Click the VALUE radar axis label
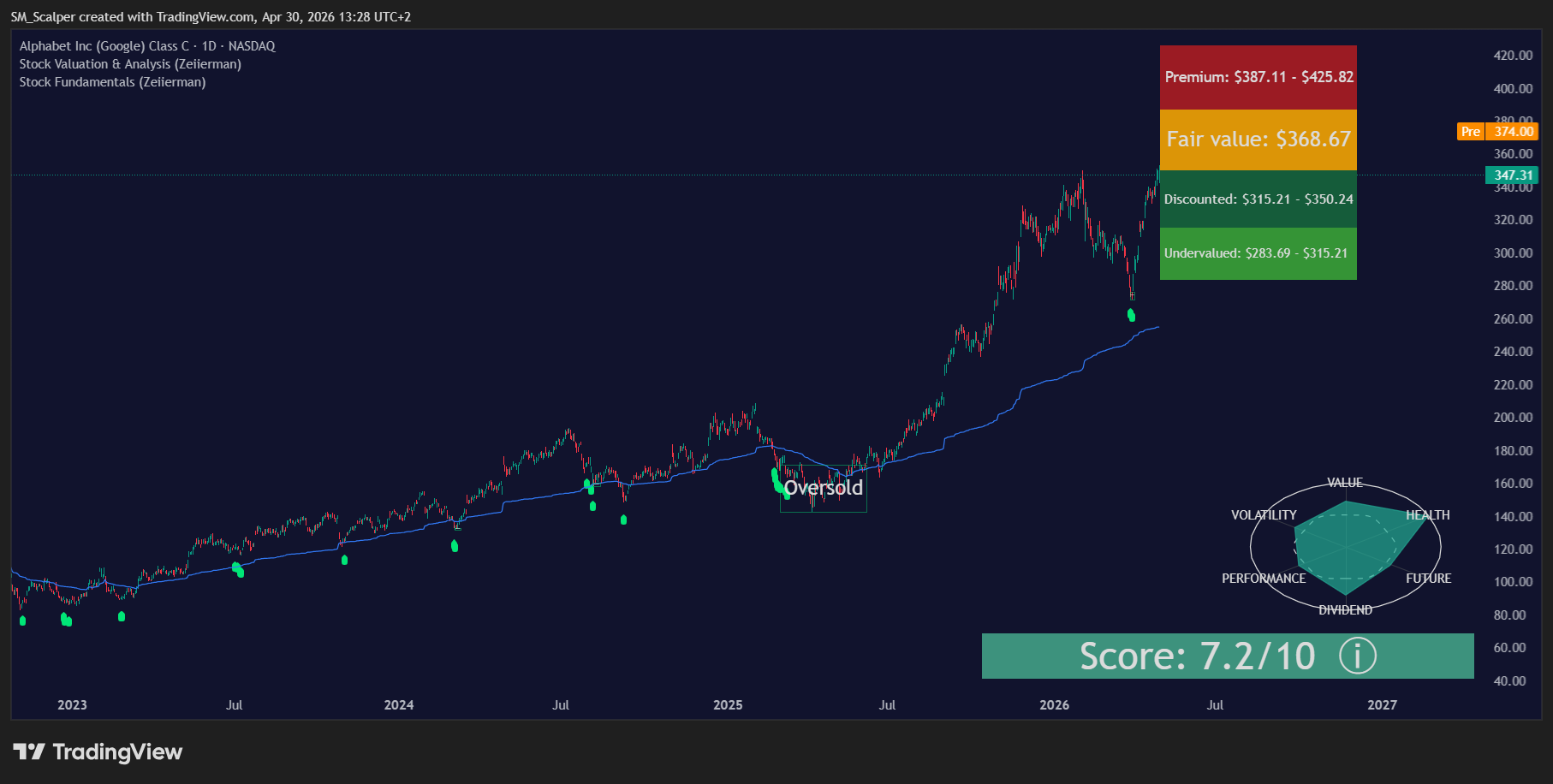The height and width of the screenshot is (784, 1553). click(x=1345, y=483)
